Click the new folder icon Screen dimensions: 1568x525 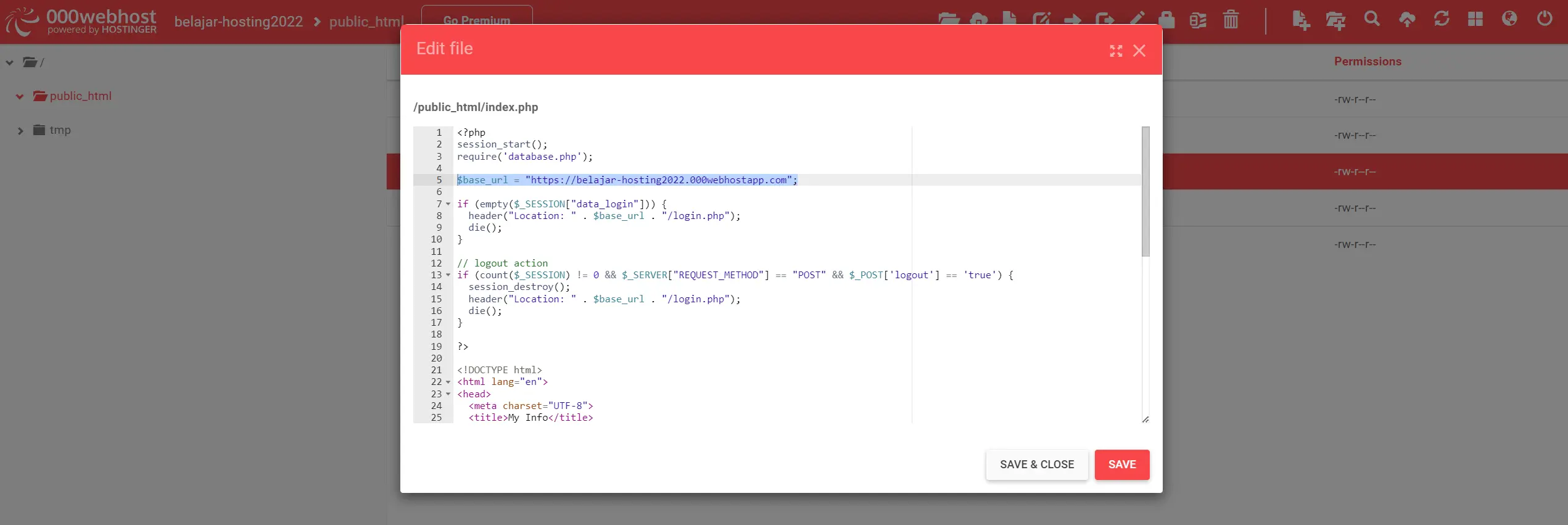coord(1335,20)
